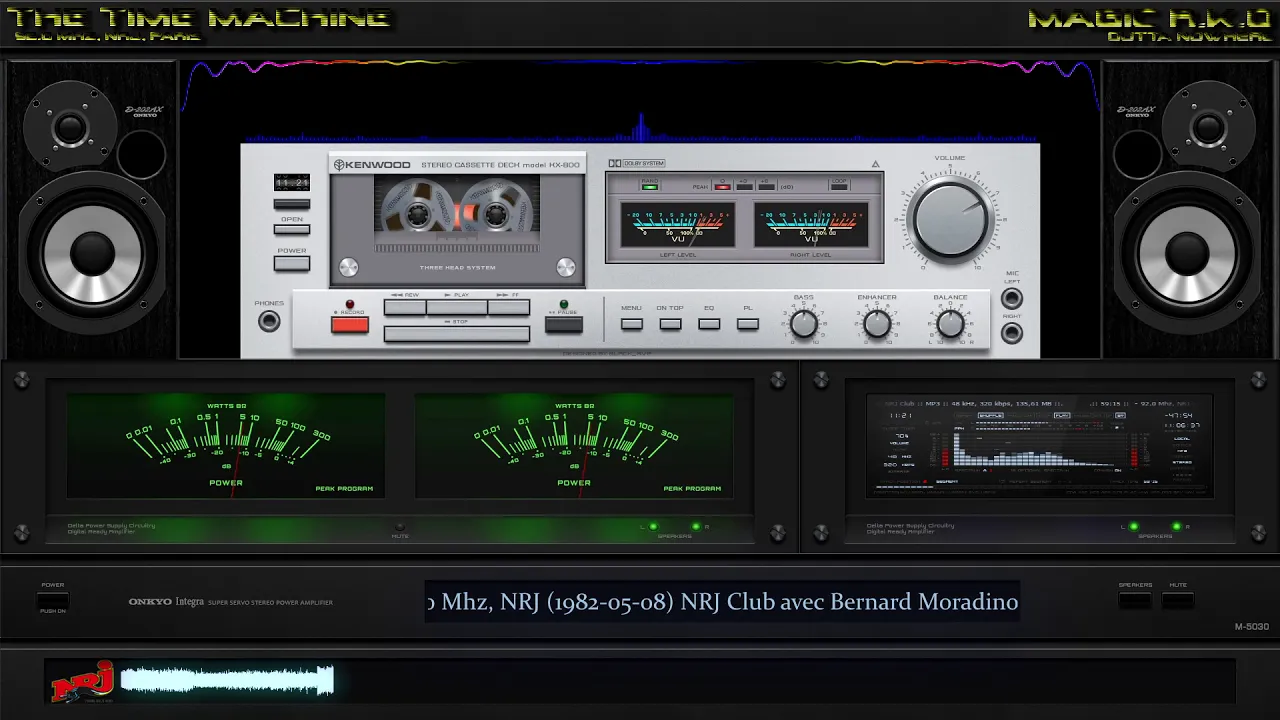
Task: Click the left cassette door knob
Action: [348, 267]
